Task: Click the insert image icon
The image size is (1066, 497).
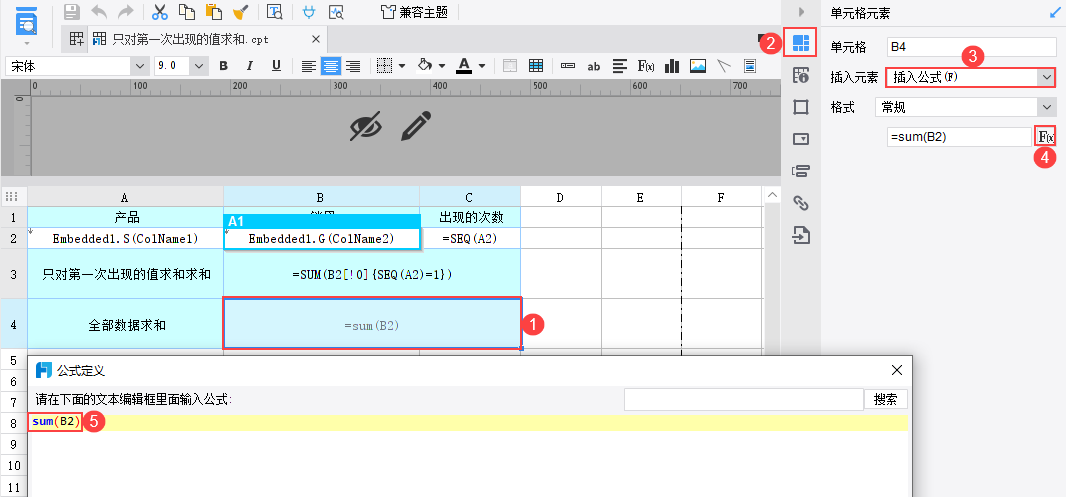Action: pos(698,65)
